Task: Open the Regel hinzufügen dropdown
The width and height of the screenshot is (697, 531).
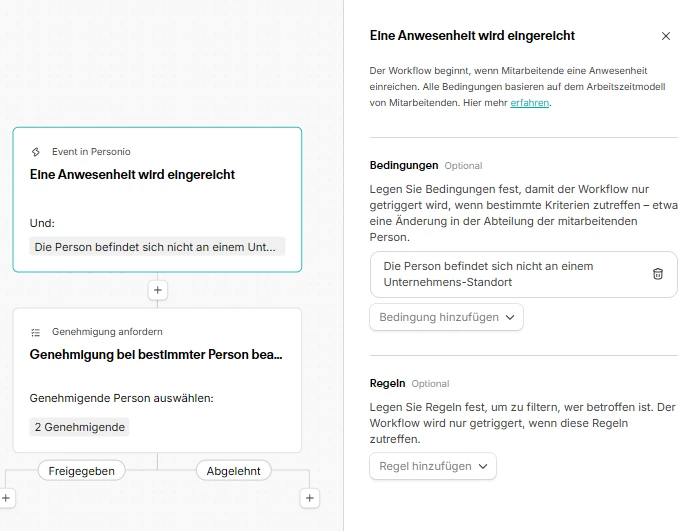Action: 432,466
